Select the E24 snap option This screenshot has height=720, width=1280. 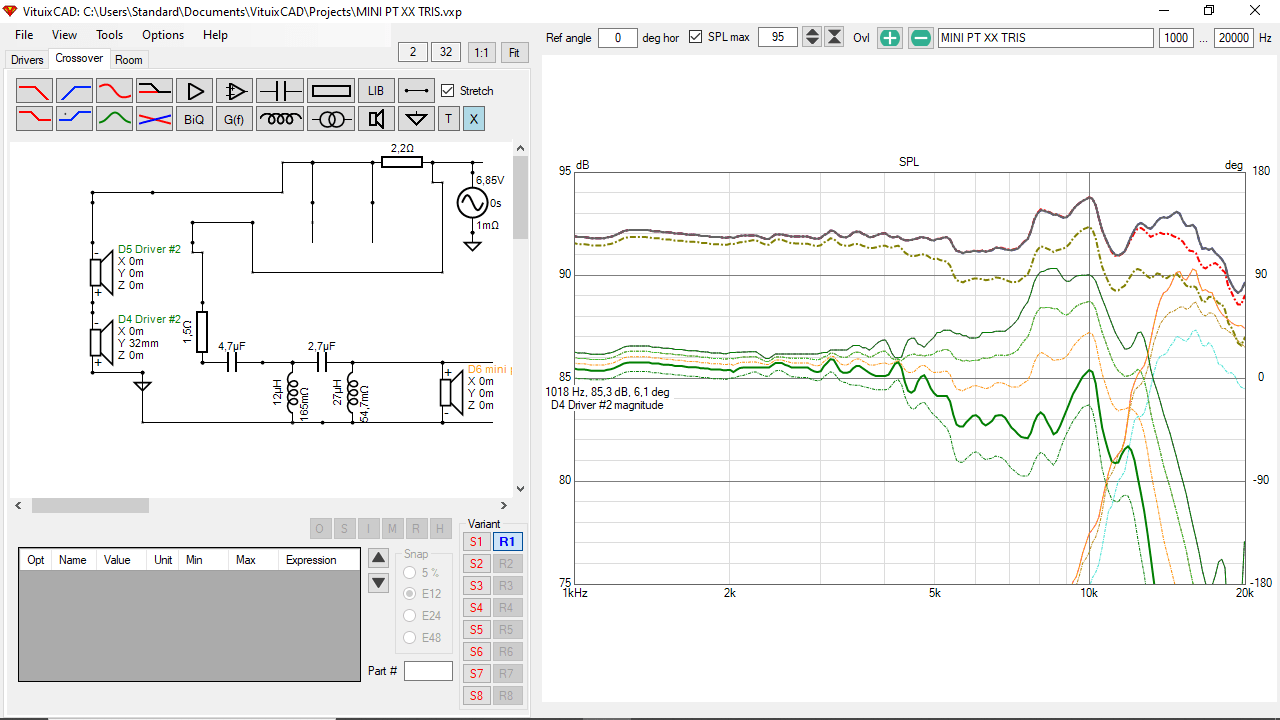409,616
